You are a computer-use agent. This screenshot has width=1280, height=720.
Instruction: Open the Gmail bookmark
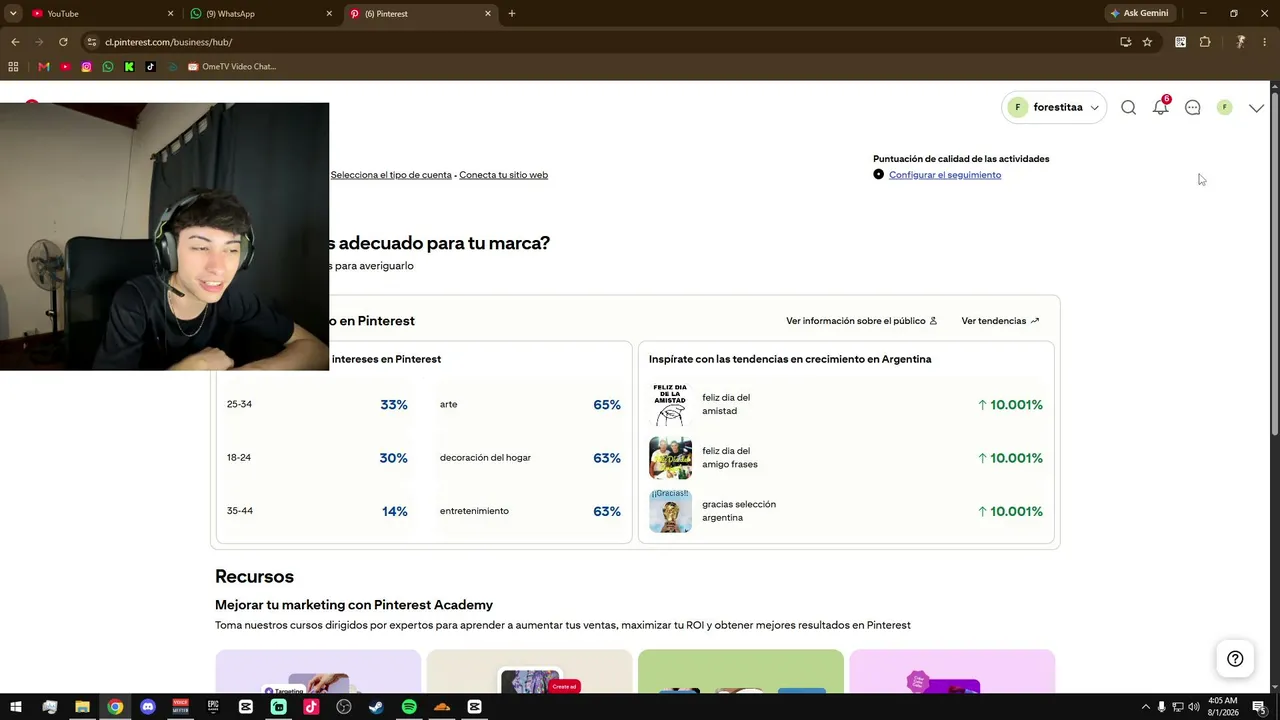click(44, 67)
